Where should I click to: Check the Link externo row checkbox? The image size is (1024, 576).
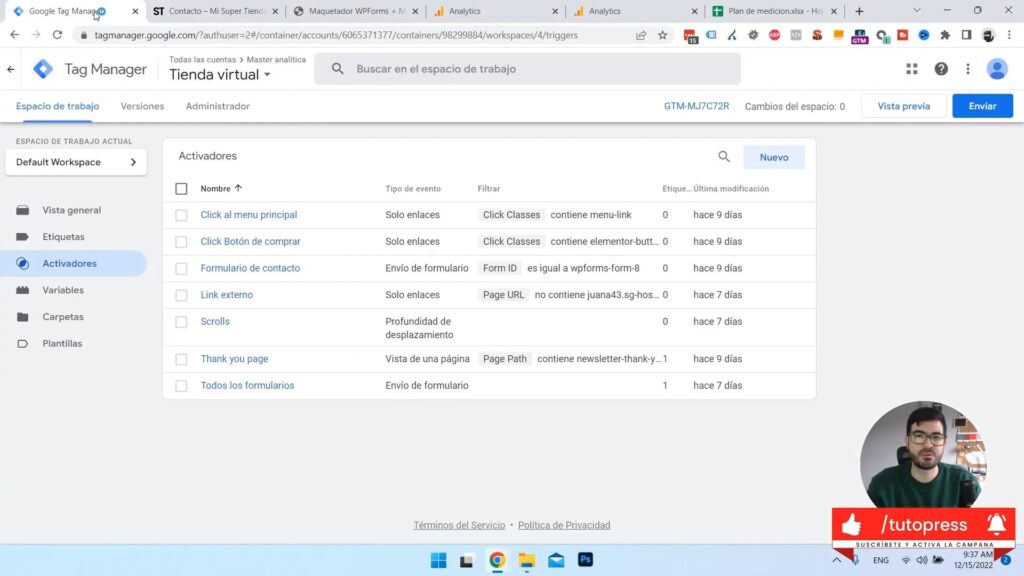[181, 295]
